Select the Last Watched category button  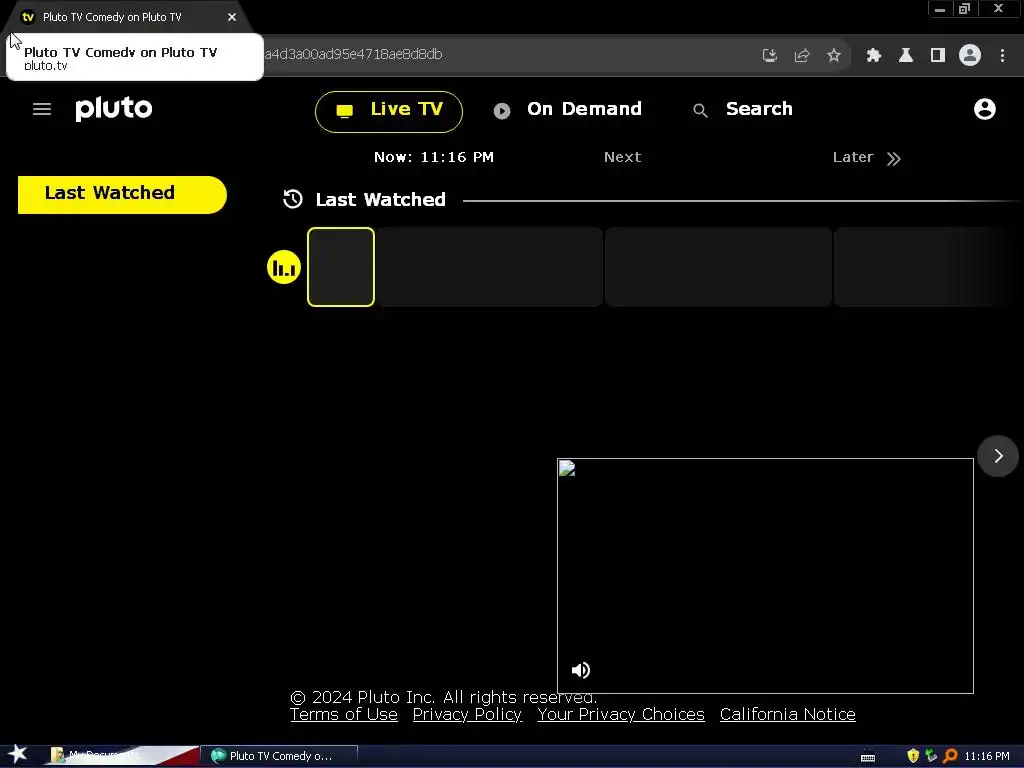(x=122, y=194)
